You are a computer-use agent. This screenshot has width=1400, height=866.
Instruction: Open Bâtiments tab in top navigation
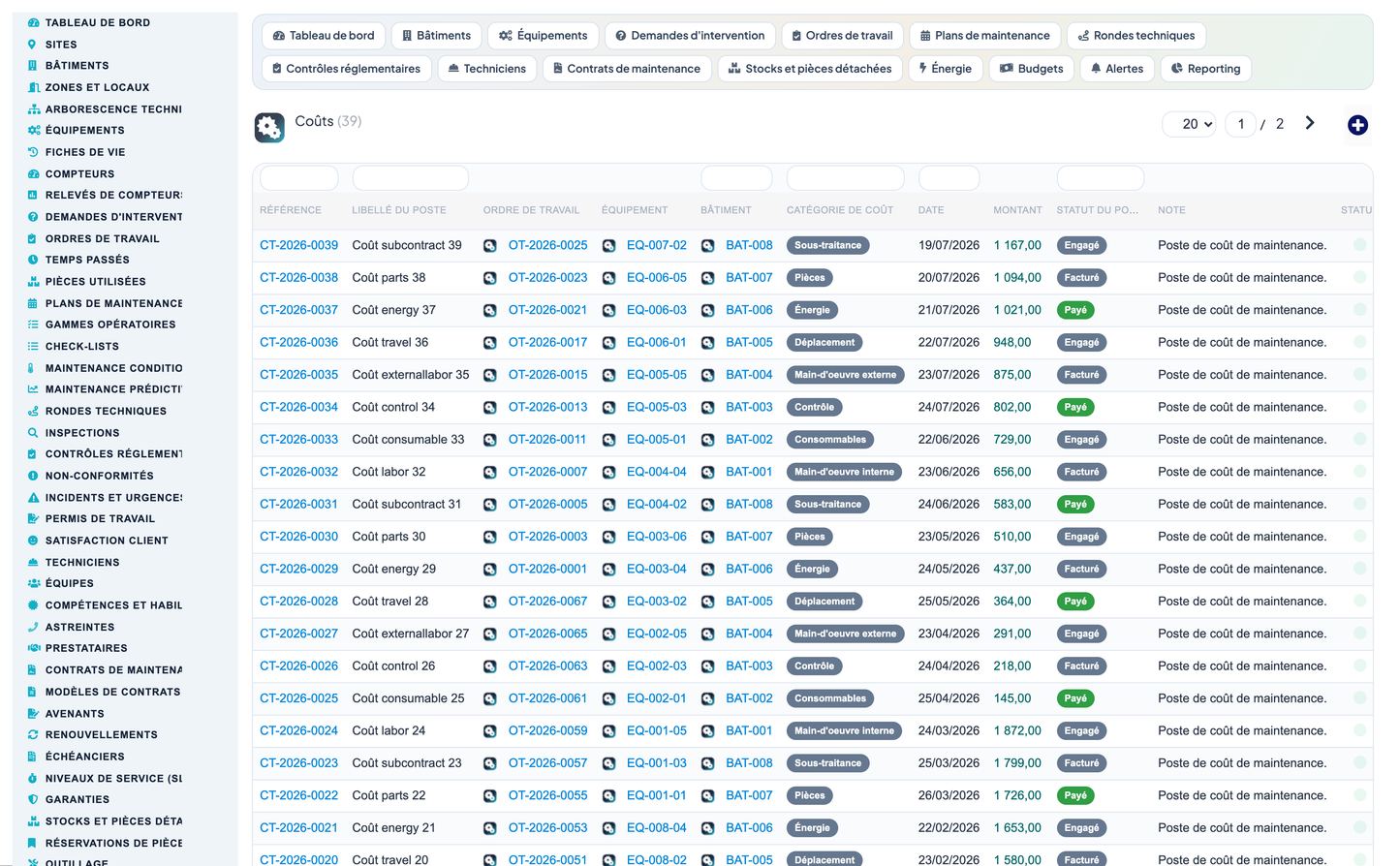point(436,36)
